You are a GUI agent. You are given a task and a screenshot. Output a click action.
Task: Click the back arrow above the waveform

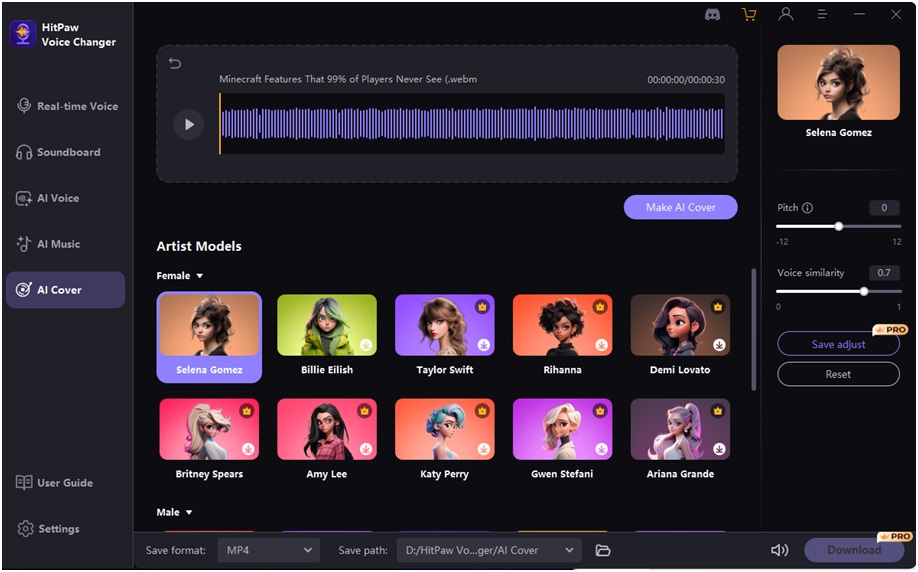pyautogui.click(x=175, y=63)
